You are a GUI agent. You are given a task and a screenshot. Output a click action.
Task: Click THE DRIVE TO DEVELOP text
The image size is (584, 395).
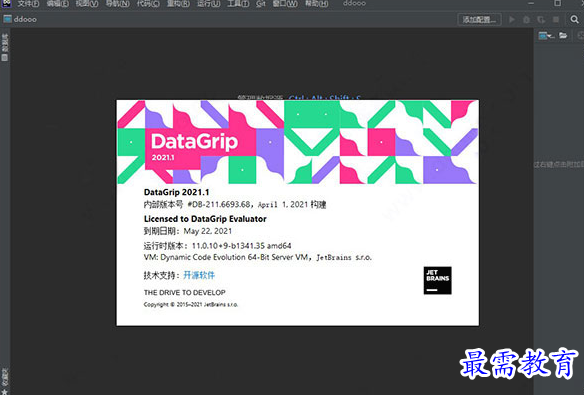(185, 293)
